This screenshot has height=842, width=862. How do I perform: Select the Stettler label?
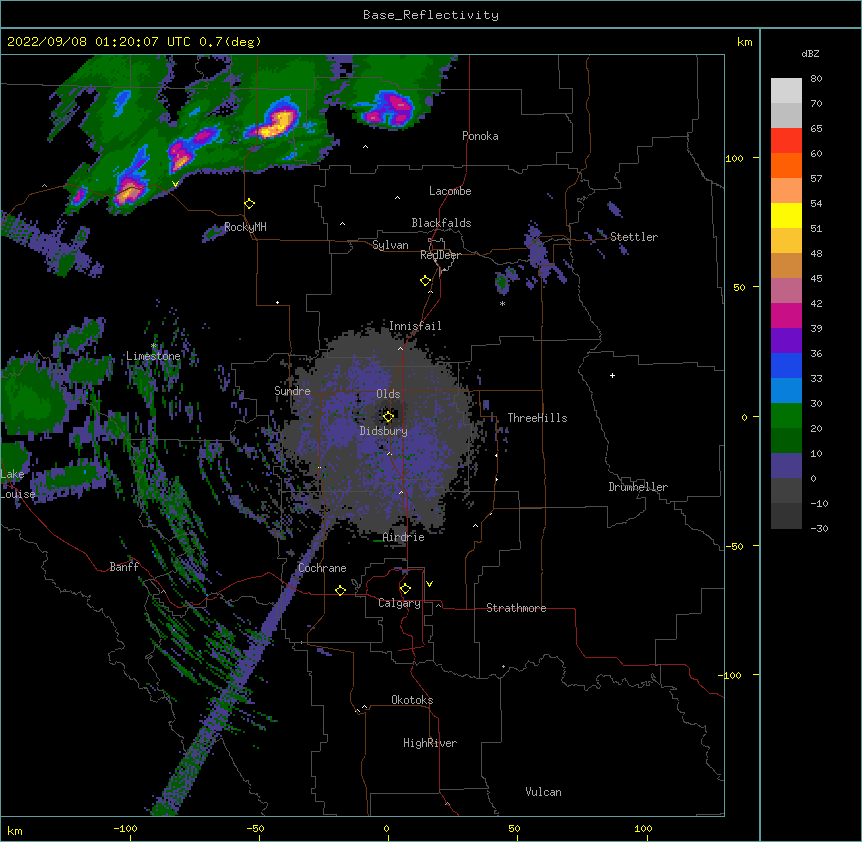634,237
